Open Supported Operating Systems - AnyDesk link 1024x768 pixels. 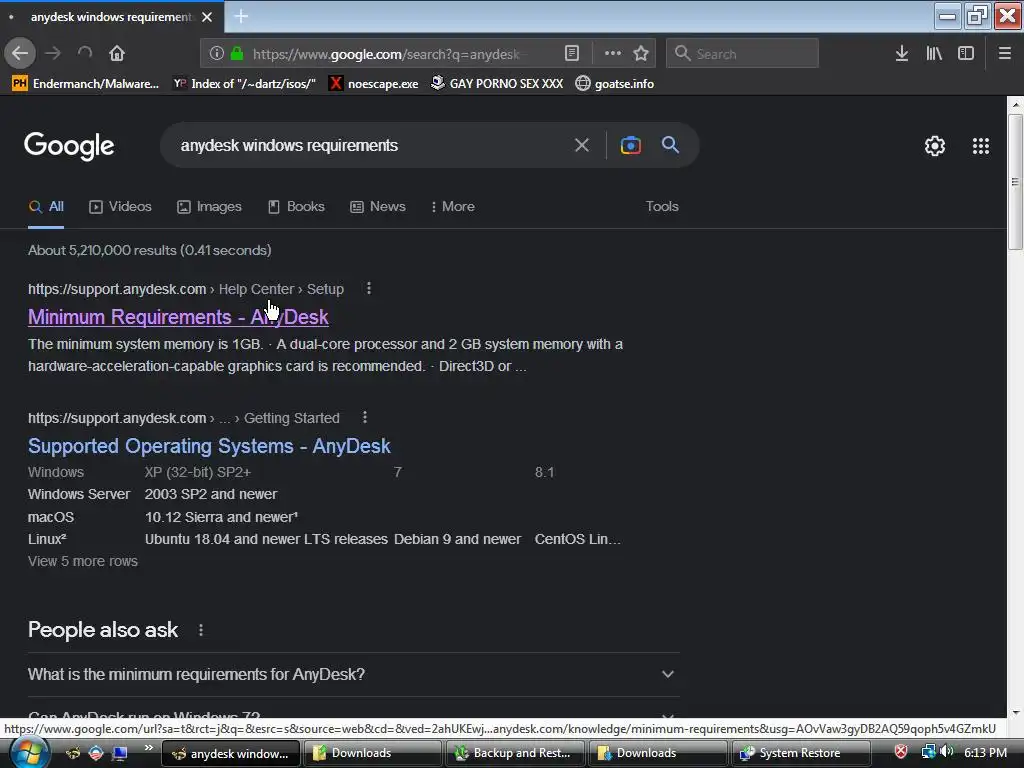(209, 446)
